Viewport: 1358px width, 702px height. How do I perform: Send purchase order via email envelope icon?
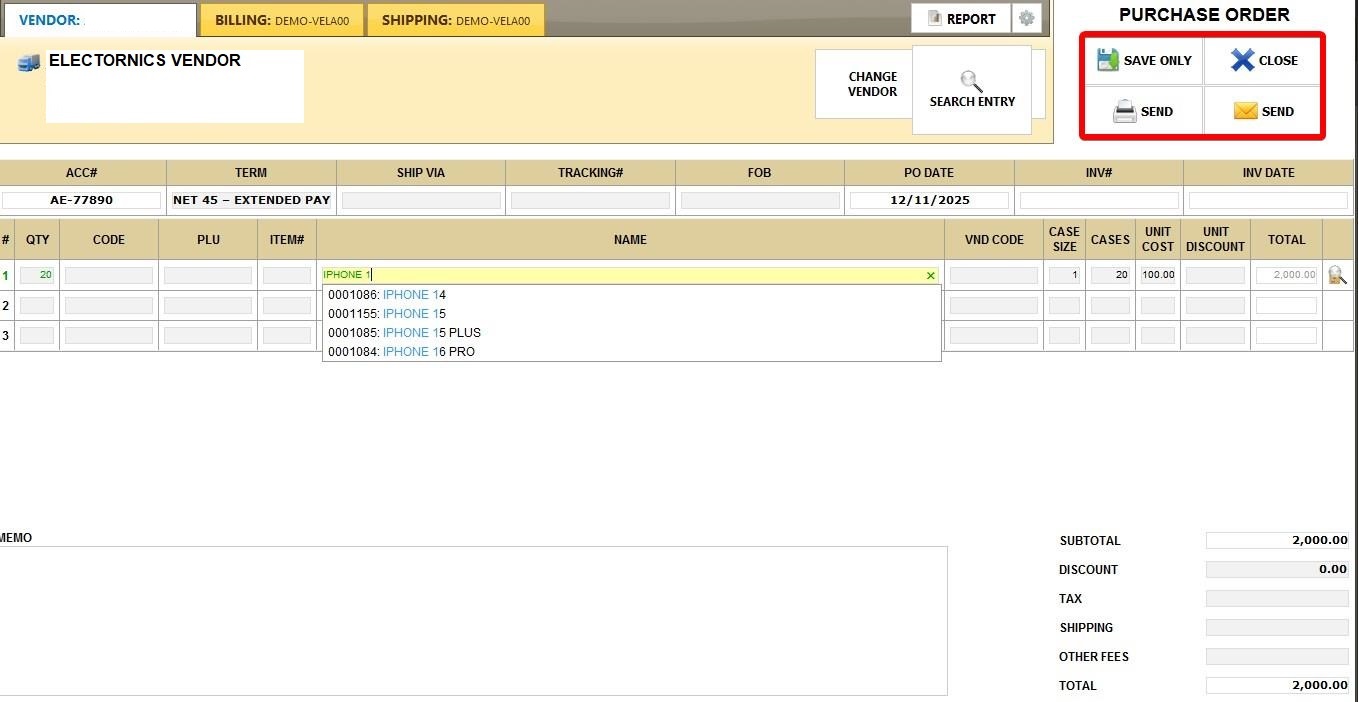pyautogui.click(x=1245, y=111)
